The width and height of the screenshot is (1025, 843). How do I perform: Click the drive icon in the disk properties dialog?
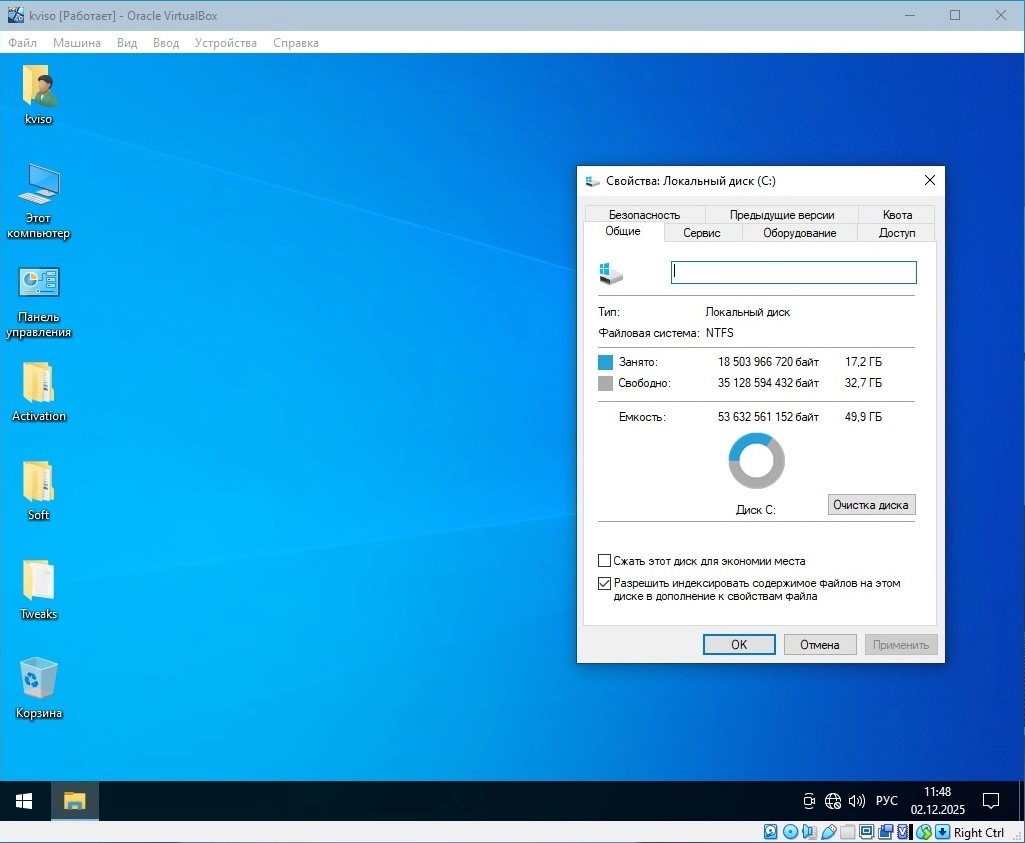(x=611, y=271)
